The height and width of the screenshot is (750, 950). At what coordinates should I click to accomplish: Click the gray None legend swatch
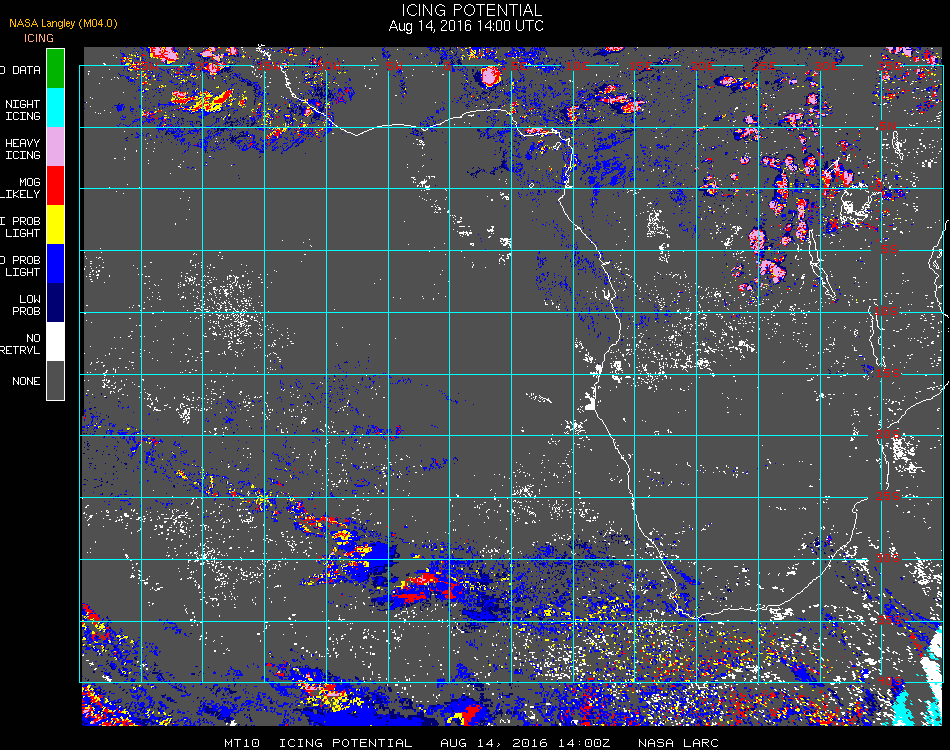click(55, 380)
